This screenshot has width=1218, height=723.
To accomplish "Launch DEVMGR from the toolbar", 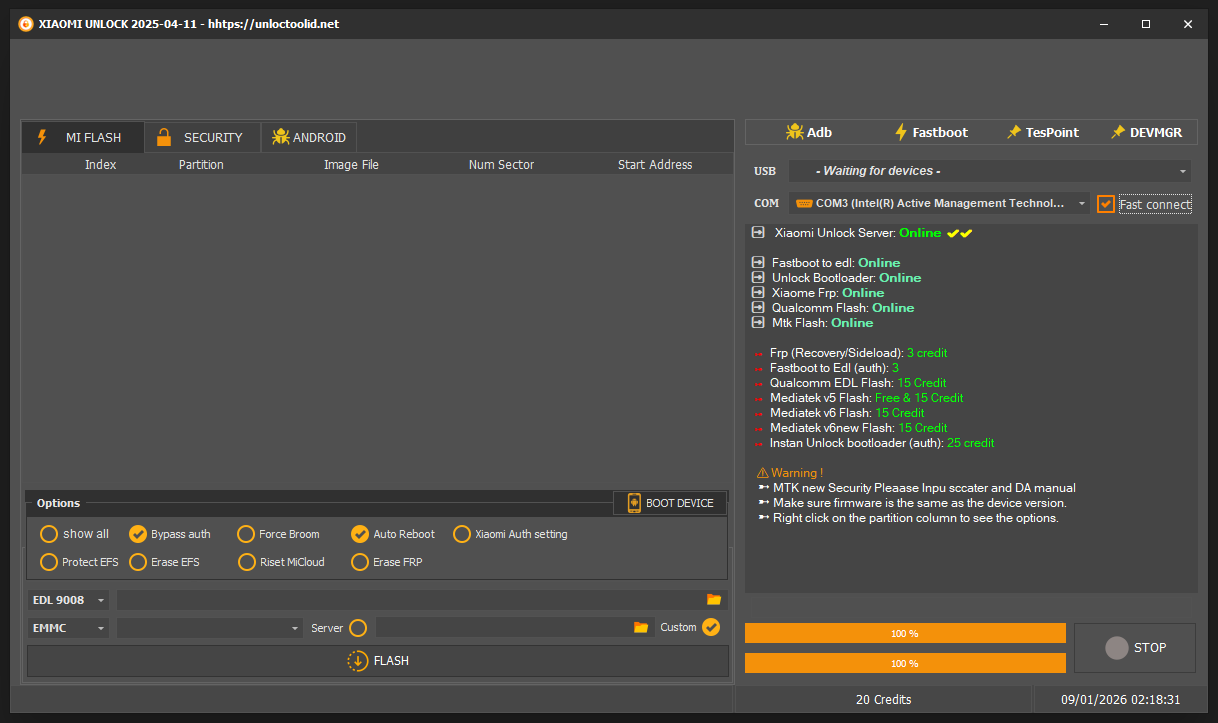I will pos(1148,131).
